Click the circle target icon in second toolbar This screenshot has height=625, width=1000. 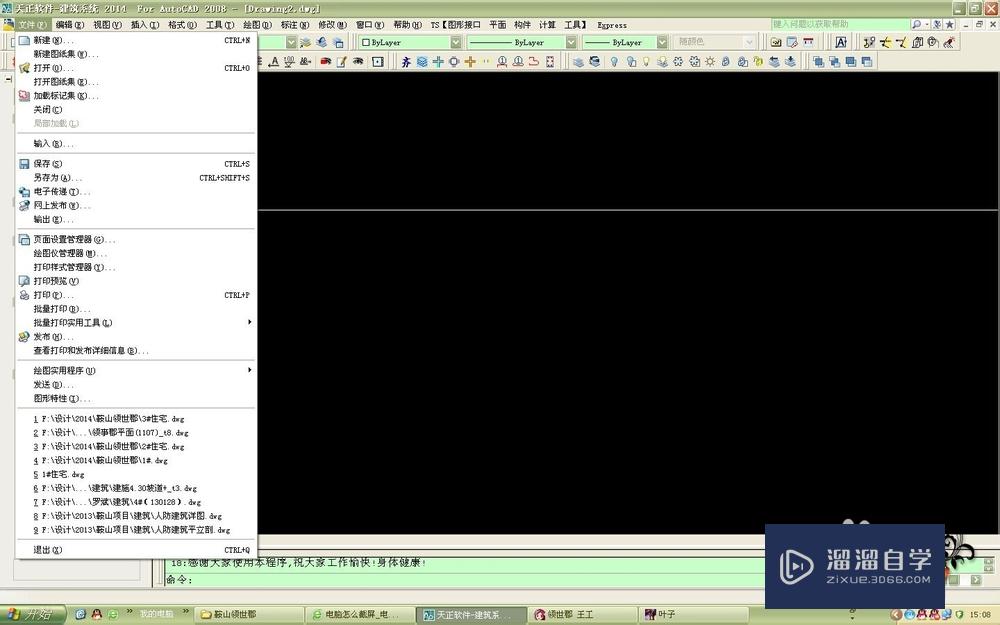click(454, 62)
